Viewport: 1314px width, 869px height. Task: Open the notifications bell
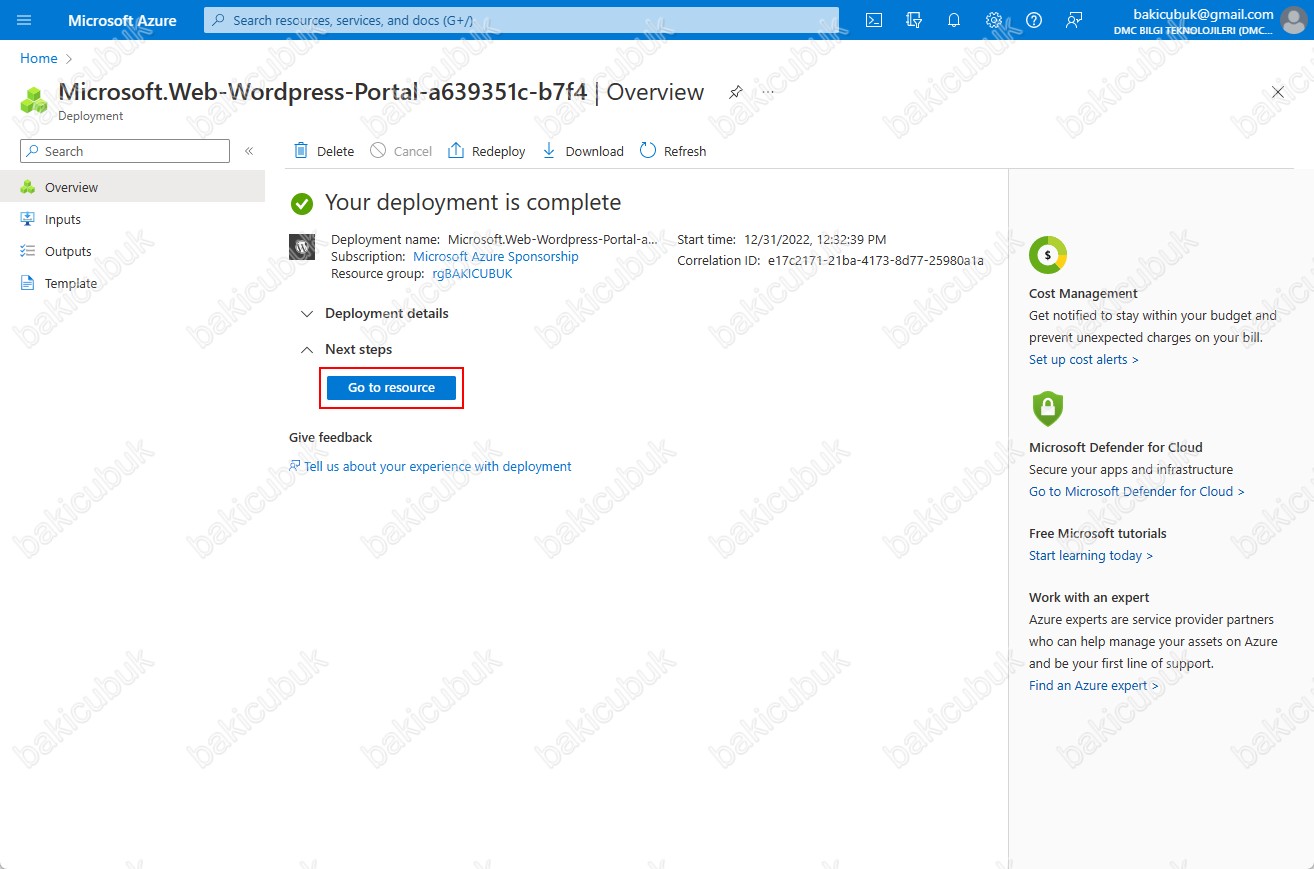click(x=954, y=20)
